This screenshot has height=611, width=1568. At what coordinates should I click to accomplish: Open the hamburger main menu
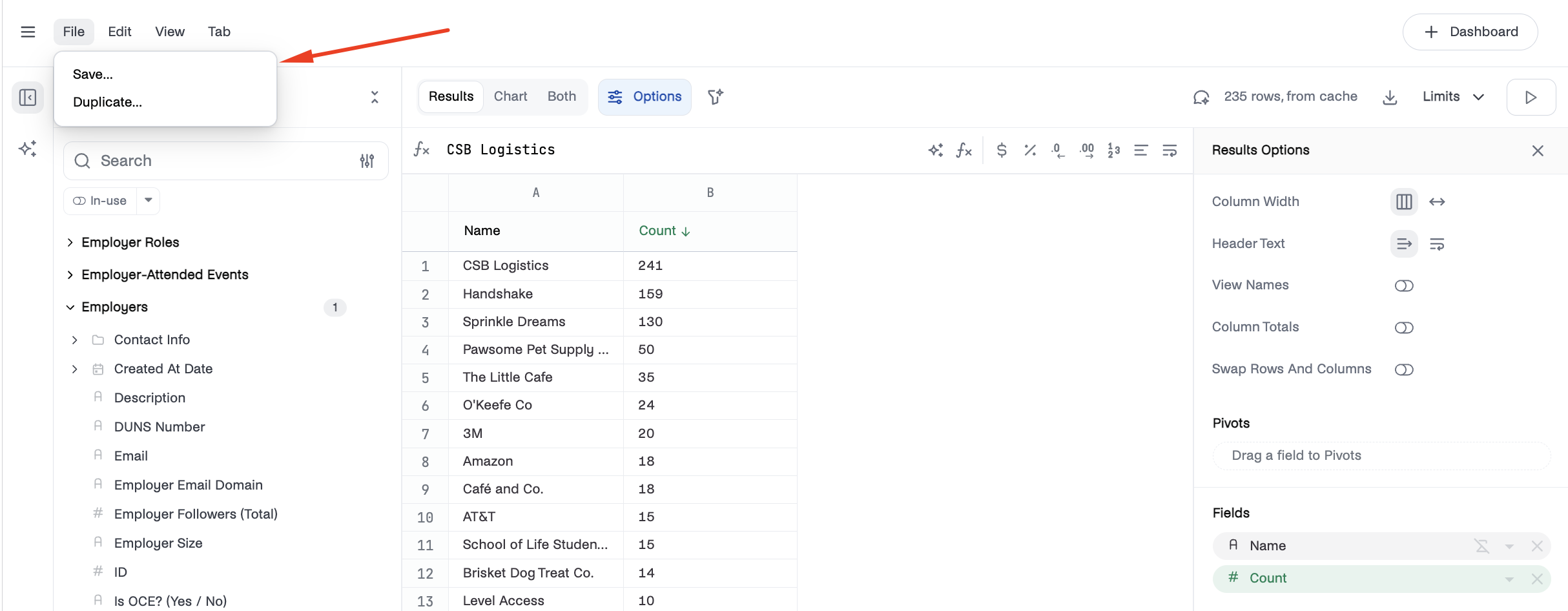[28, 32]
